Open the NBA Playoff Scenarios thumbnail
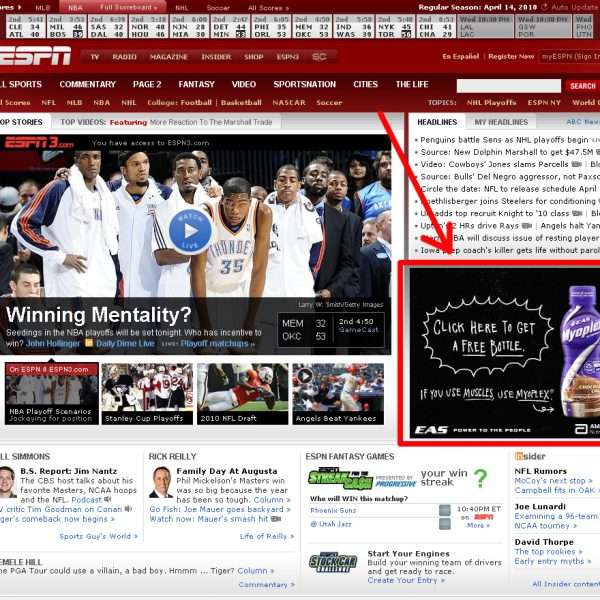 click(x=52, y=394)
